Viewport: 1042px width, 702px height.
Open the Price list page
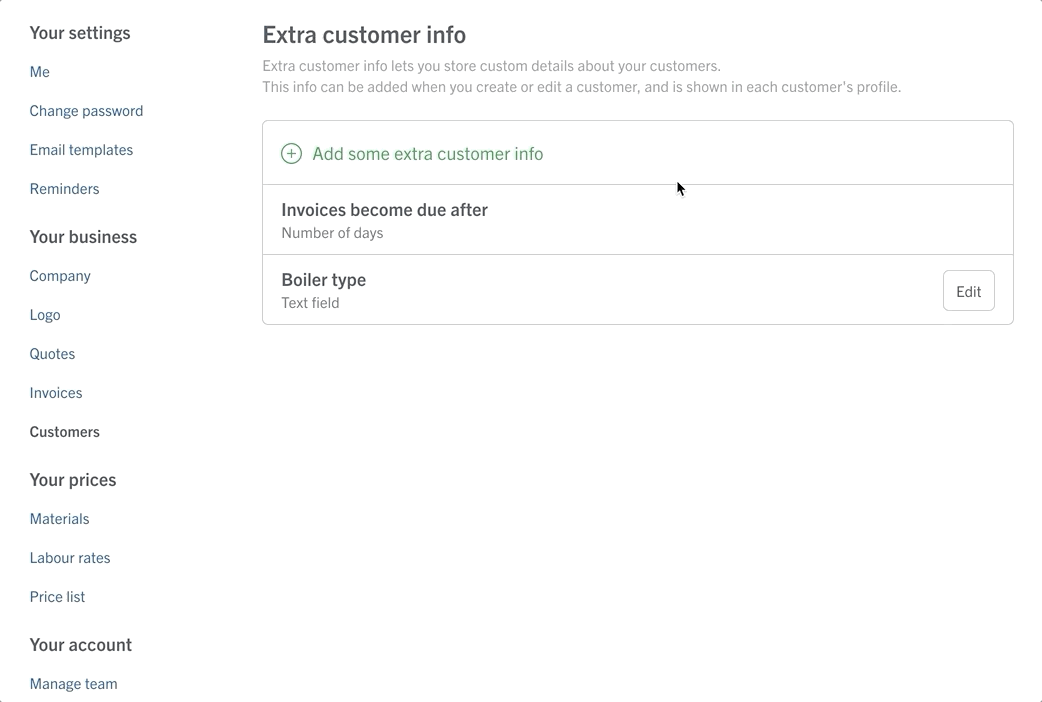(57, 597)
